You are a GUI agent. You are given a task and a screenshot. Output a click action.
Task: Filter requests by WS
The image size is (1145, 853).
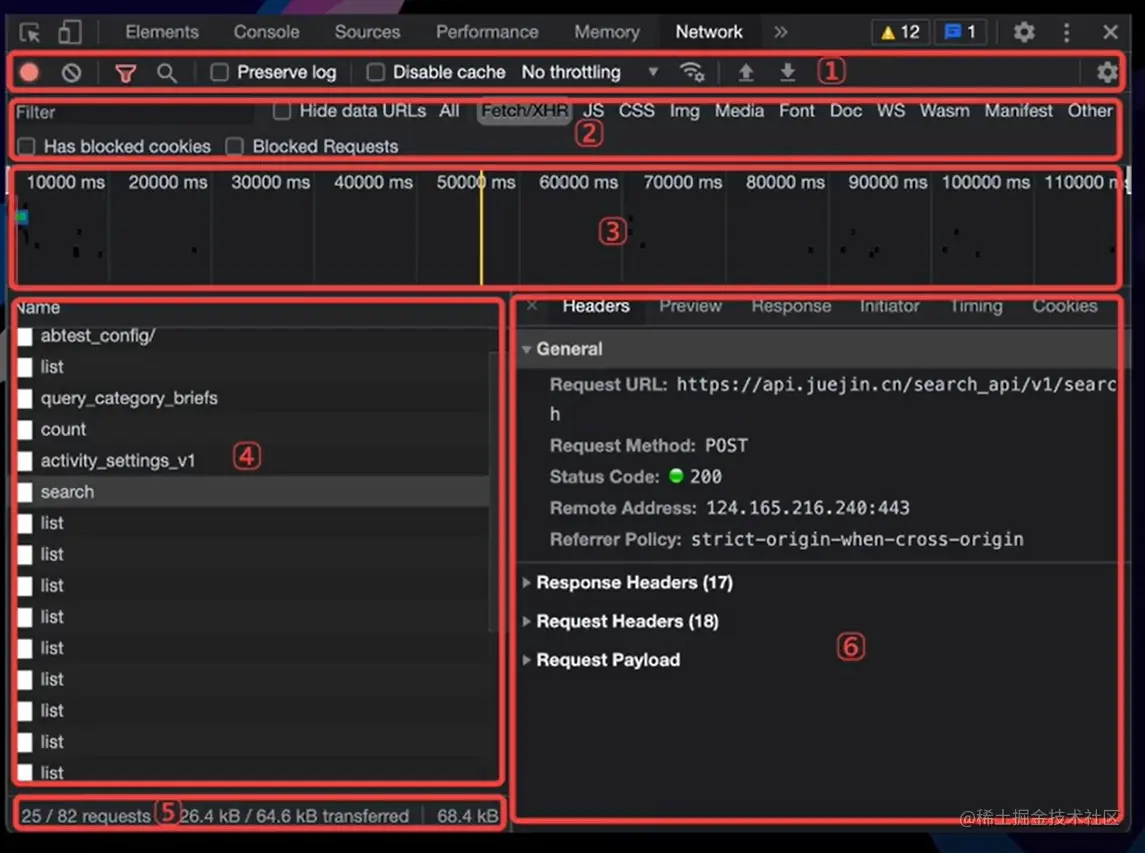point(891,111)
